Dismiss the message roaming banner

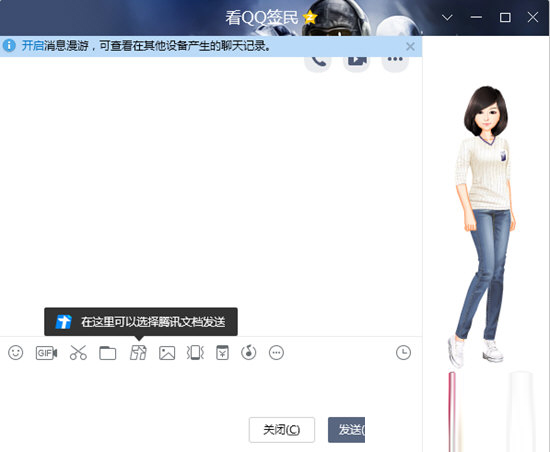[x=410, y=46]
